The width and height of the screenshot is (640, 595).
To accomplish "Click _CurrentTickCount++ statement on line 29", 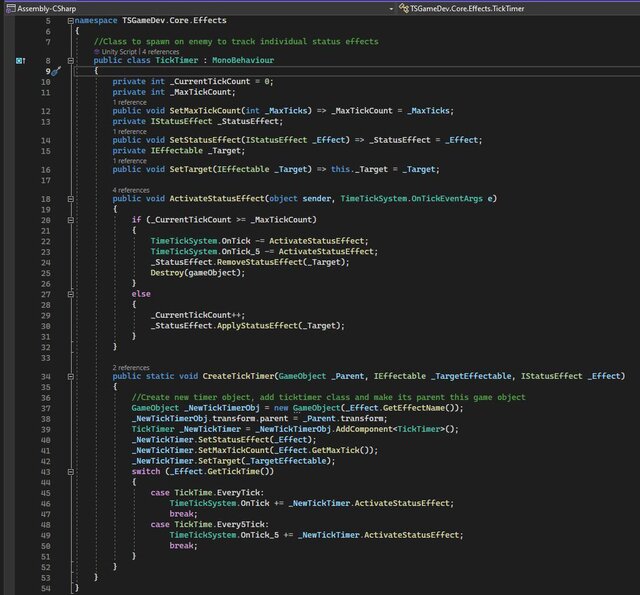I will tap(198, 315).
